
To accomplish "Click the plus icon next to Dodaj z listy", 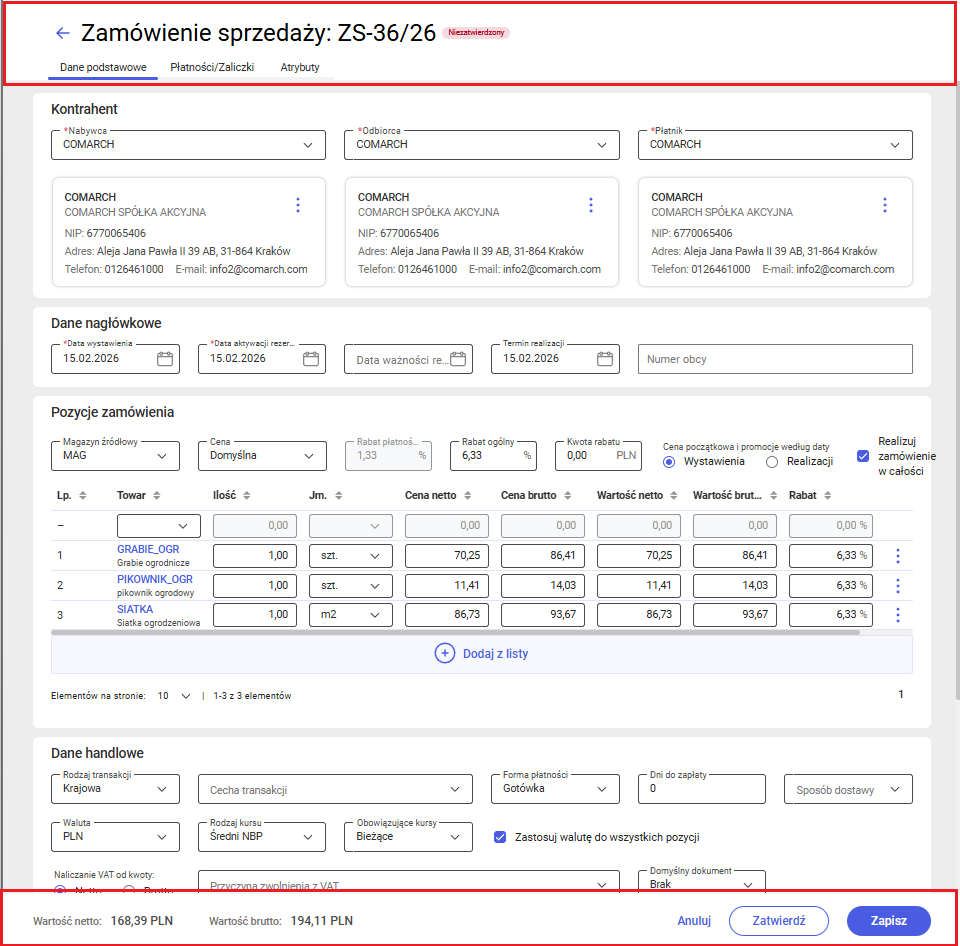I will point(444,654).
